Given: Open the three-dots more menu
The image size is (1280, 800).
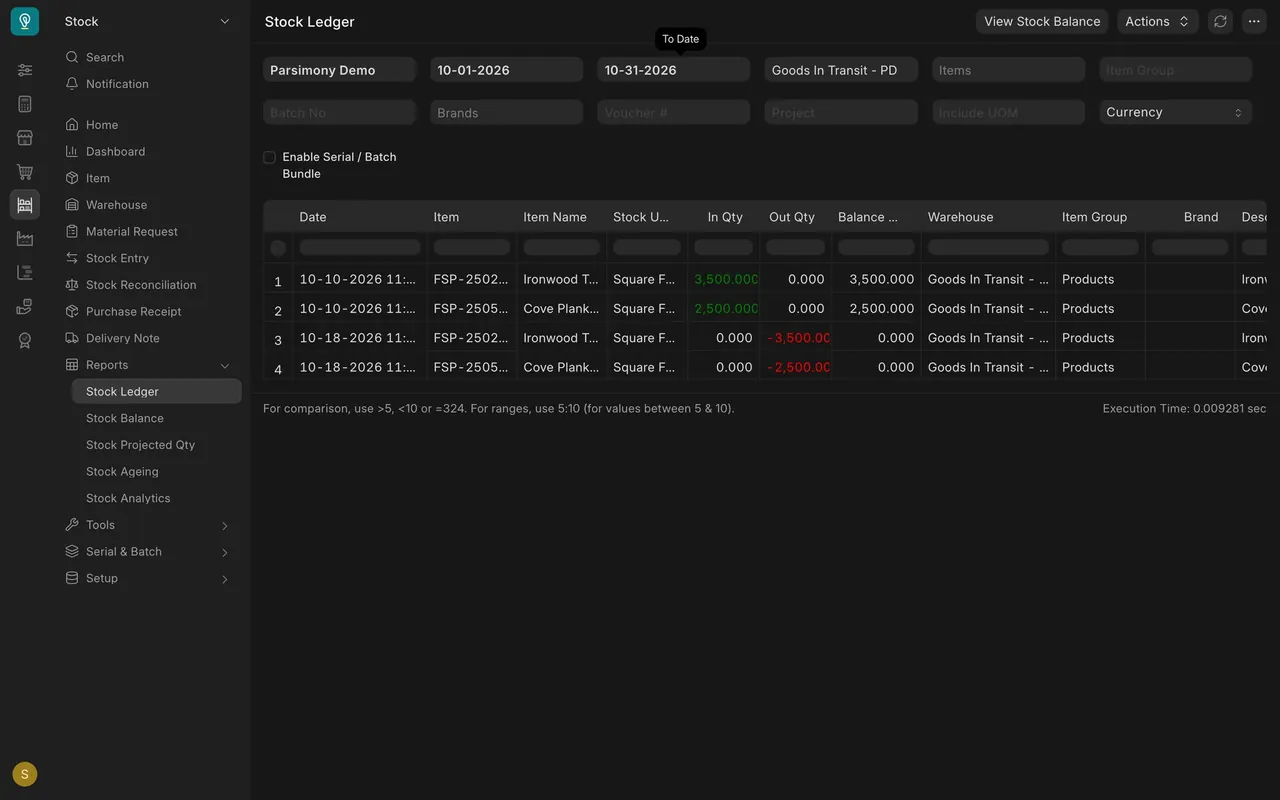Looking at the screenshot, I should click(x=1254, y=21).
